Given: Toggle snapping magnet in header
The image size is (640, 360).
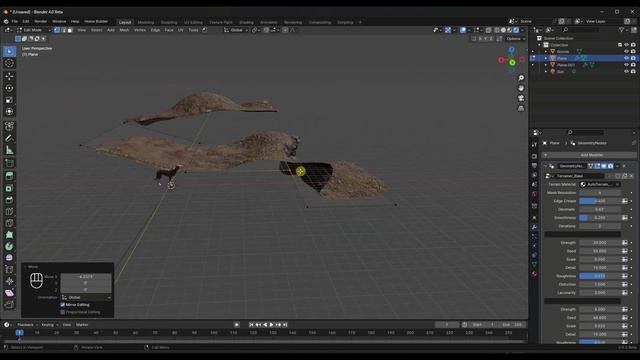Looking at the screenshot, I should pos(266,30).
